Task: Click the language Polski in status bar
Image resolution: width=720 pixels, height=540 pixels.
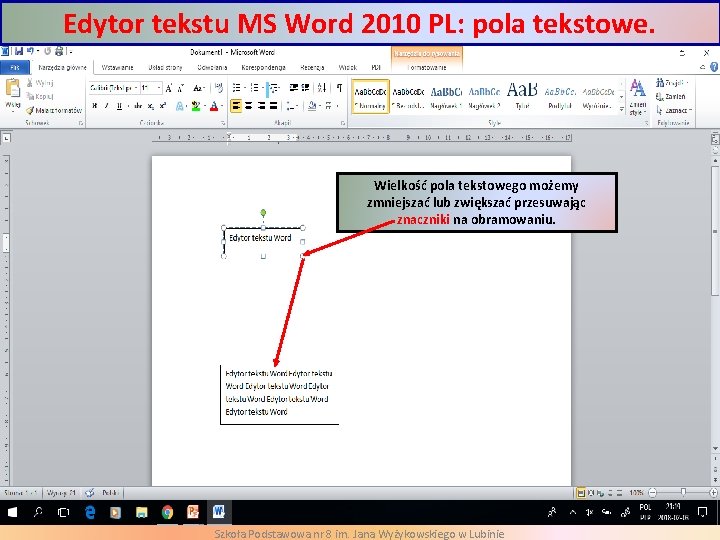Action: (110, 493)
